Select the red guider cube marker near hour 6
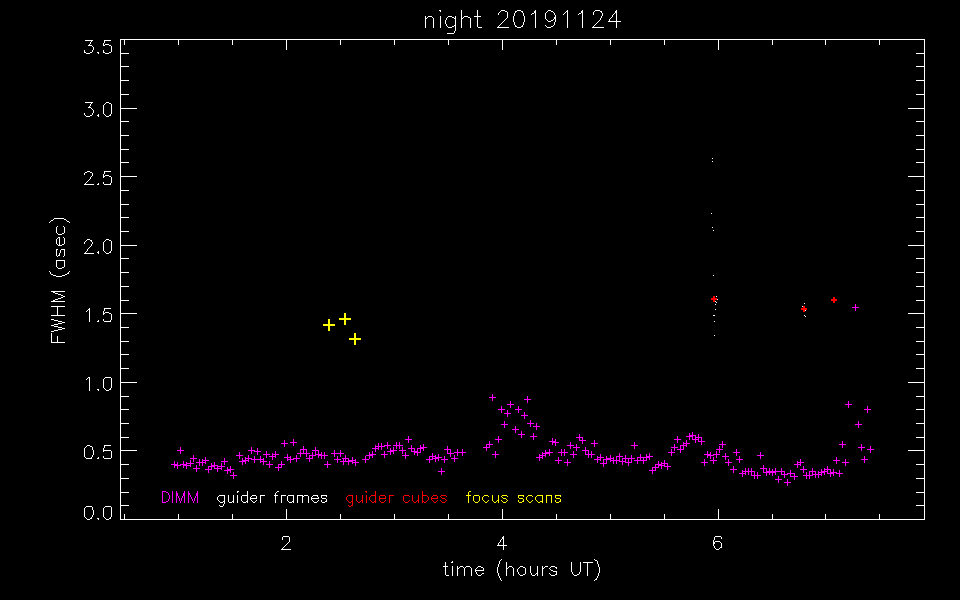960x600 pixels. click(x=714, y=299)
